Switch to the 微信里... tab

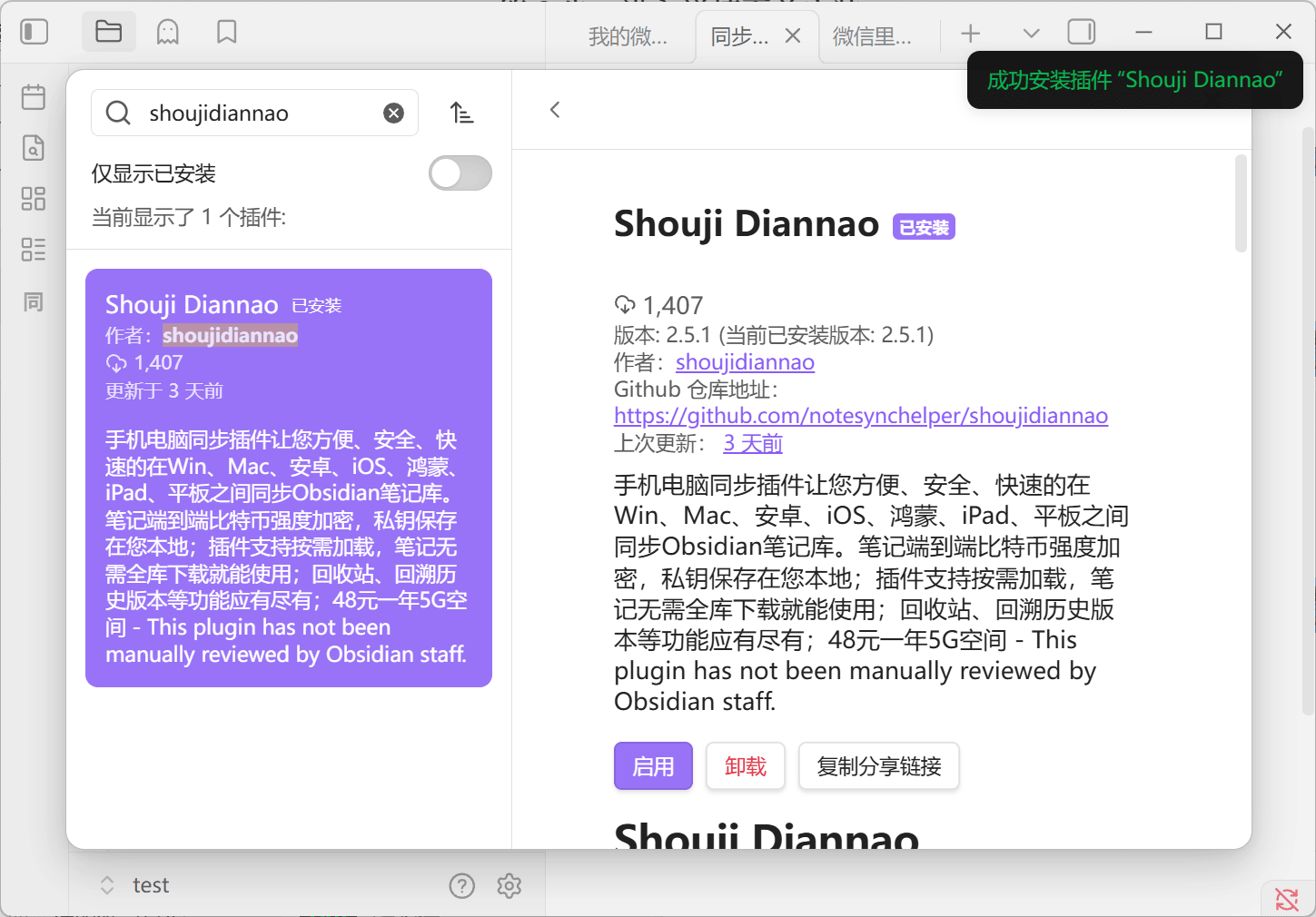coord(873,36)
